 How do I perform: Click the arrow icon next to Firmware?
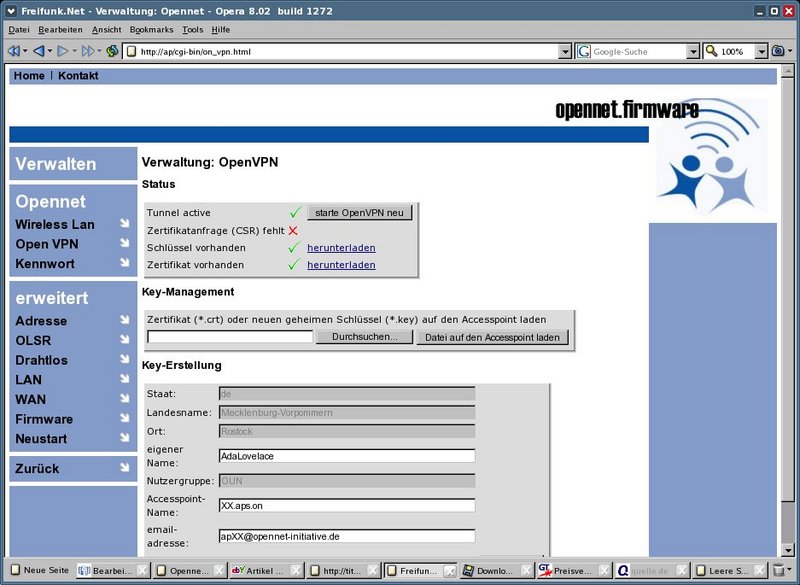click(124, 418)
